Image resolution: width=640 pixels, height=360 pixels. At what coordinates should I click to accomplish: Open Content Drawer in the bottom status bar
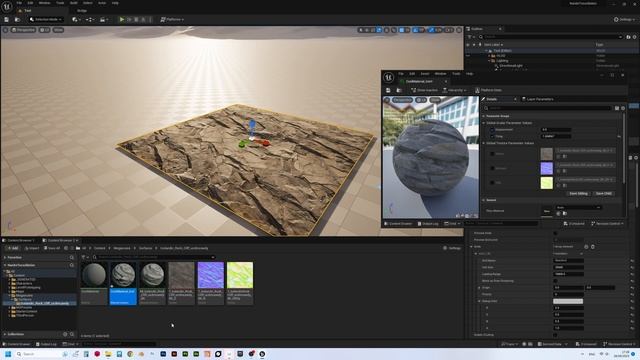pyautogui.click(x=17, y=344)
